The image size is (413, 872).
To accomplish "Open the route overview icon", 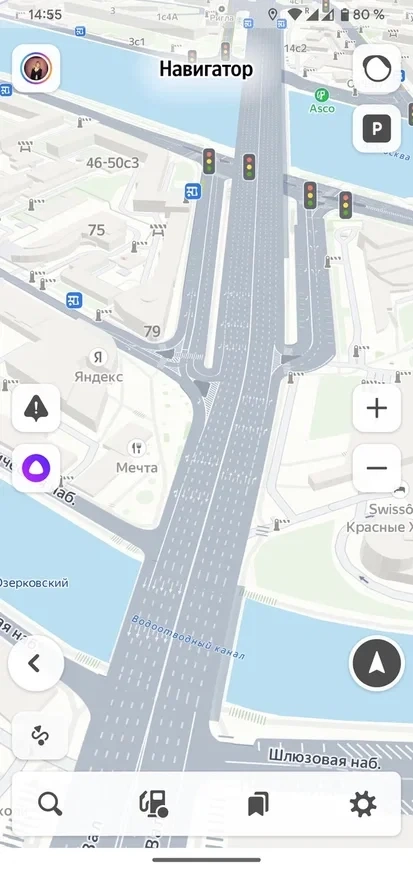I will coord(40,736).
